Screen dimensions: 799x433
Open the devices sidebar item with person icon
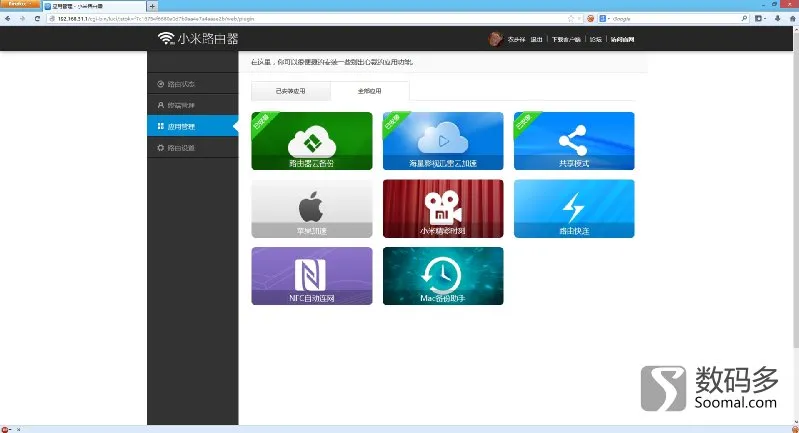pos(193,105)
